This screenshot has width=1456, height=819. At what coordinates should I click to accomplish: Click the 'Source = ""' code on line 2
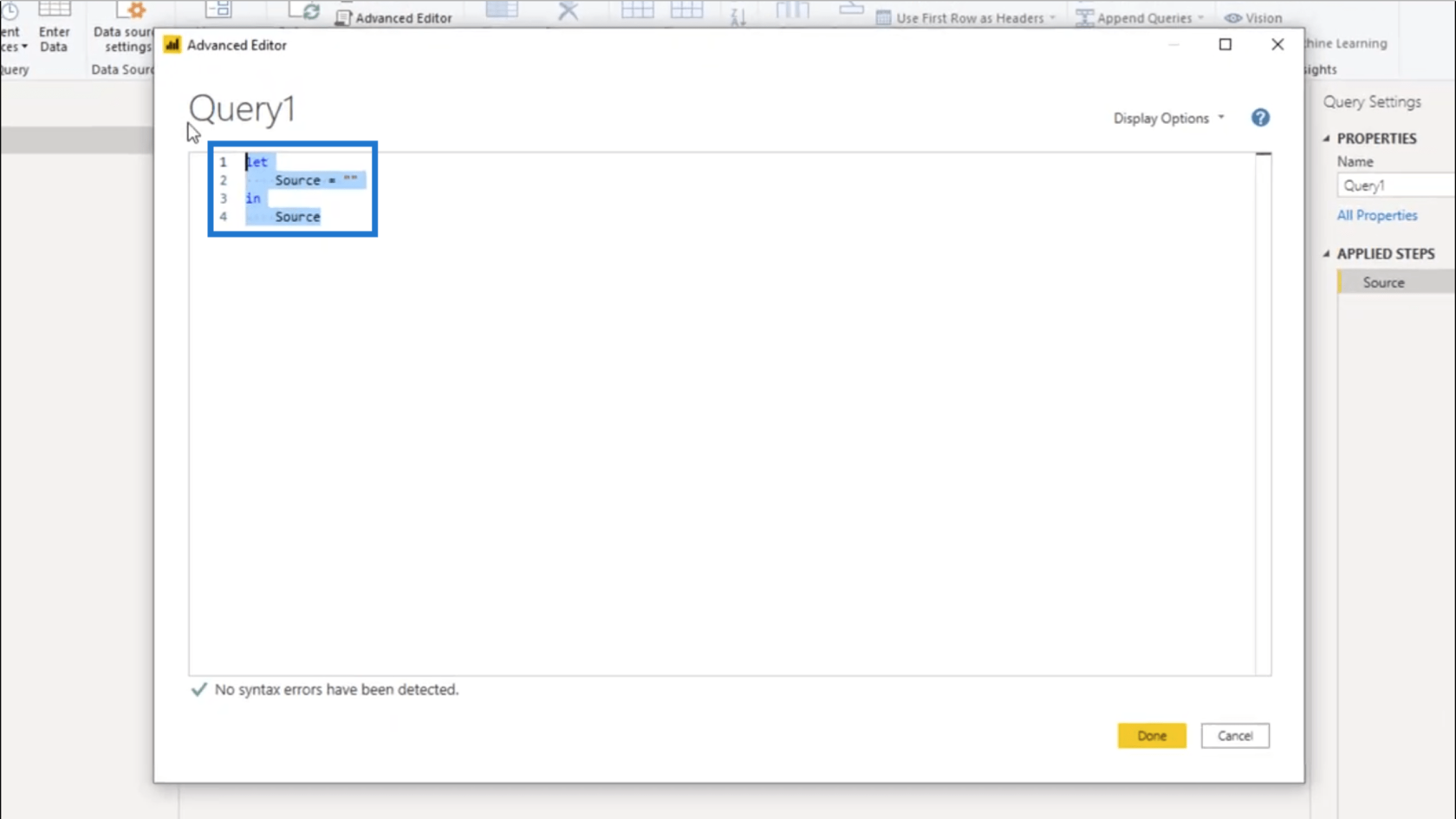coord(316,180)
